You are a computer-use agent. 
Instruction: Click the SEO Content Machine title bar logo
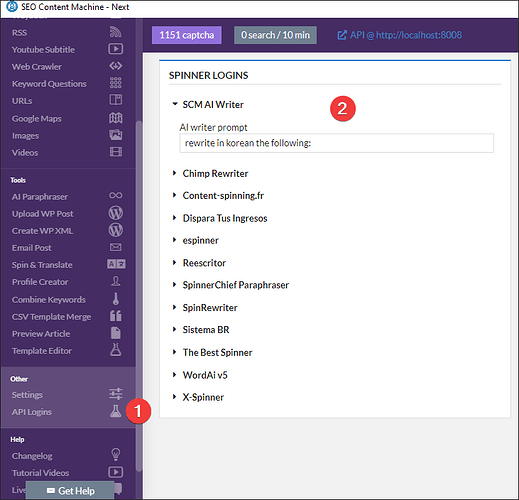12,6
